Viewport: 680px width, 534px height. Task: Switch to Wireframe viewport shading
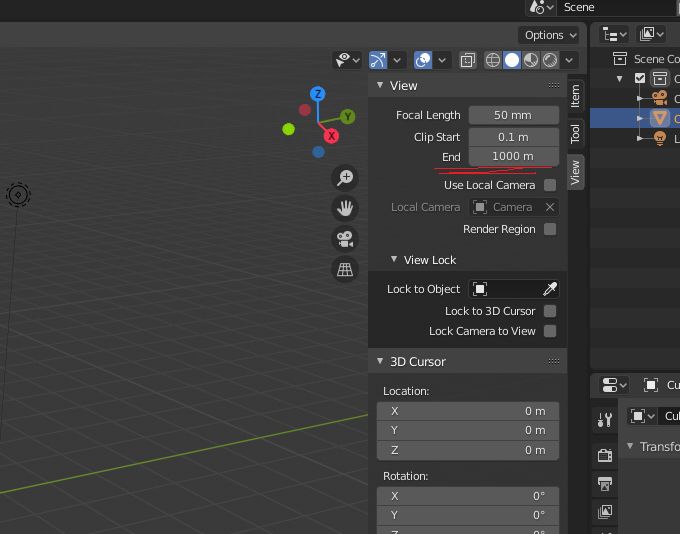pyautogui.click(x=493, y=60)
